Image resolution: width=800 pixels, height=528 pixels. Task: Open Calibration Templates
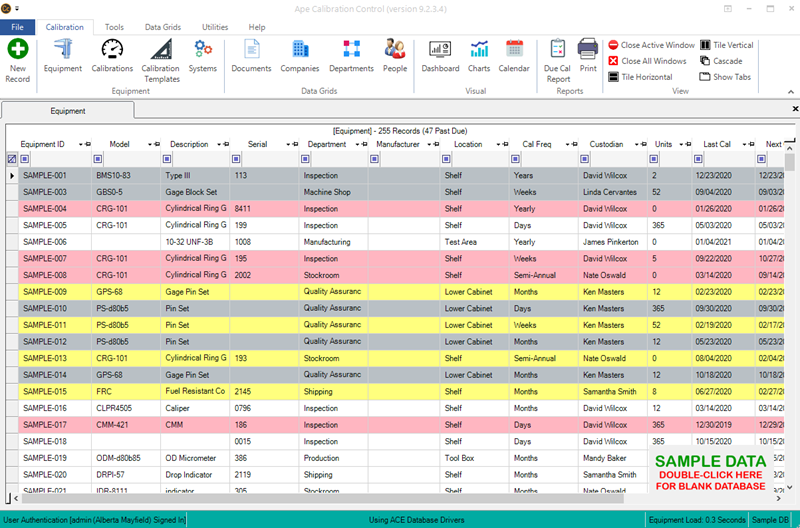click(x=161, y=60)
